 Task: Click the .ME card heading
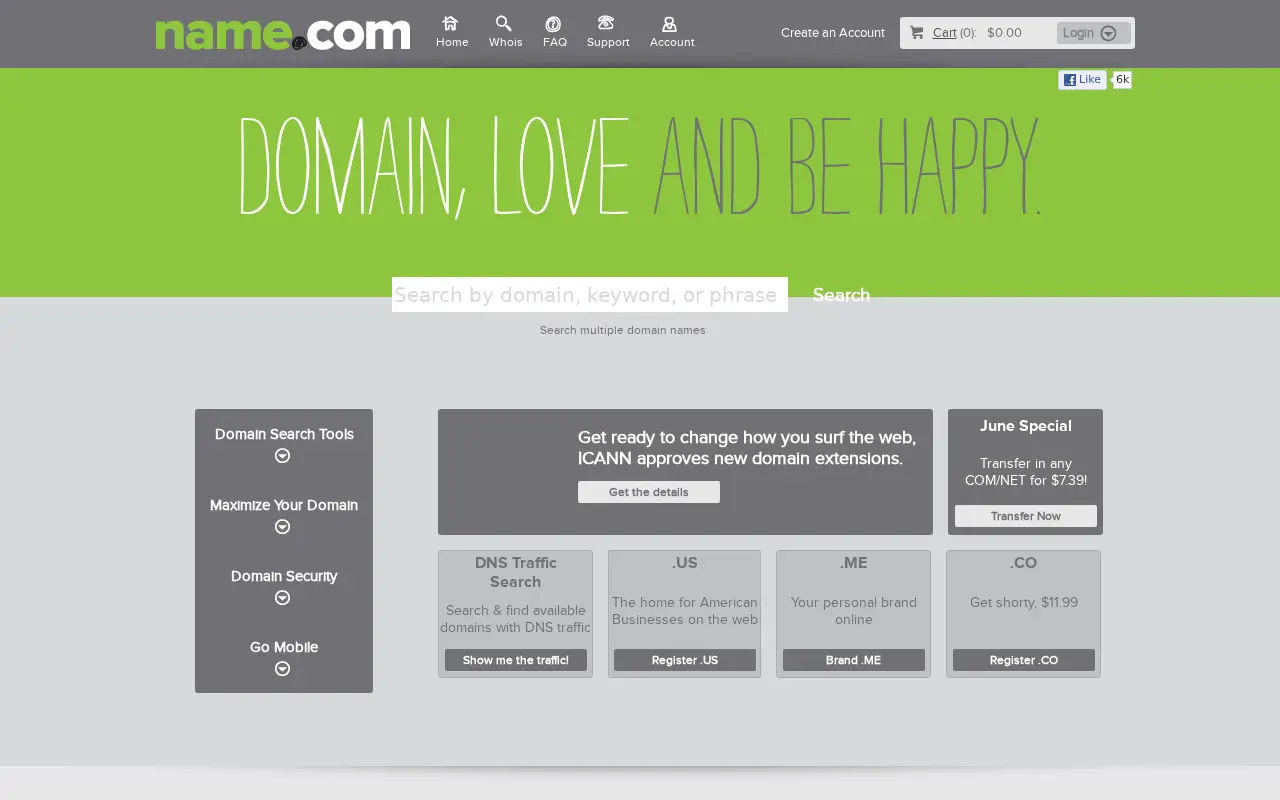[x=854, y=563]
